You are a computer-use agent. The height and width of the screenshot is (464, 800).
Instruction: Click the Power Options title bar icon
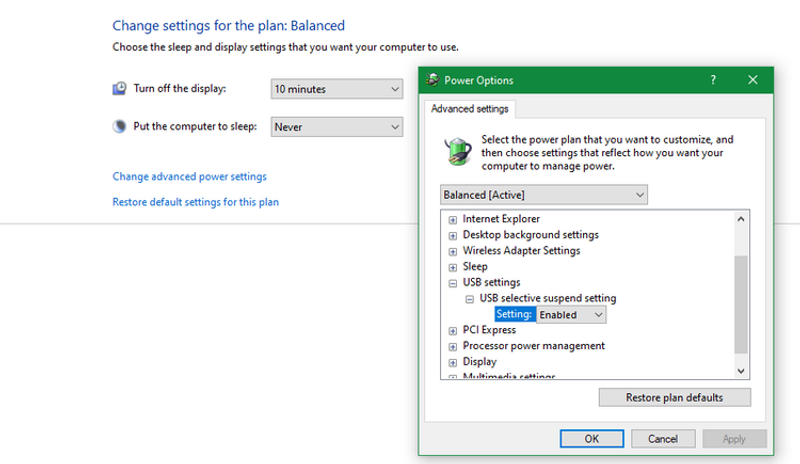[x=431, y=80]
